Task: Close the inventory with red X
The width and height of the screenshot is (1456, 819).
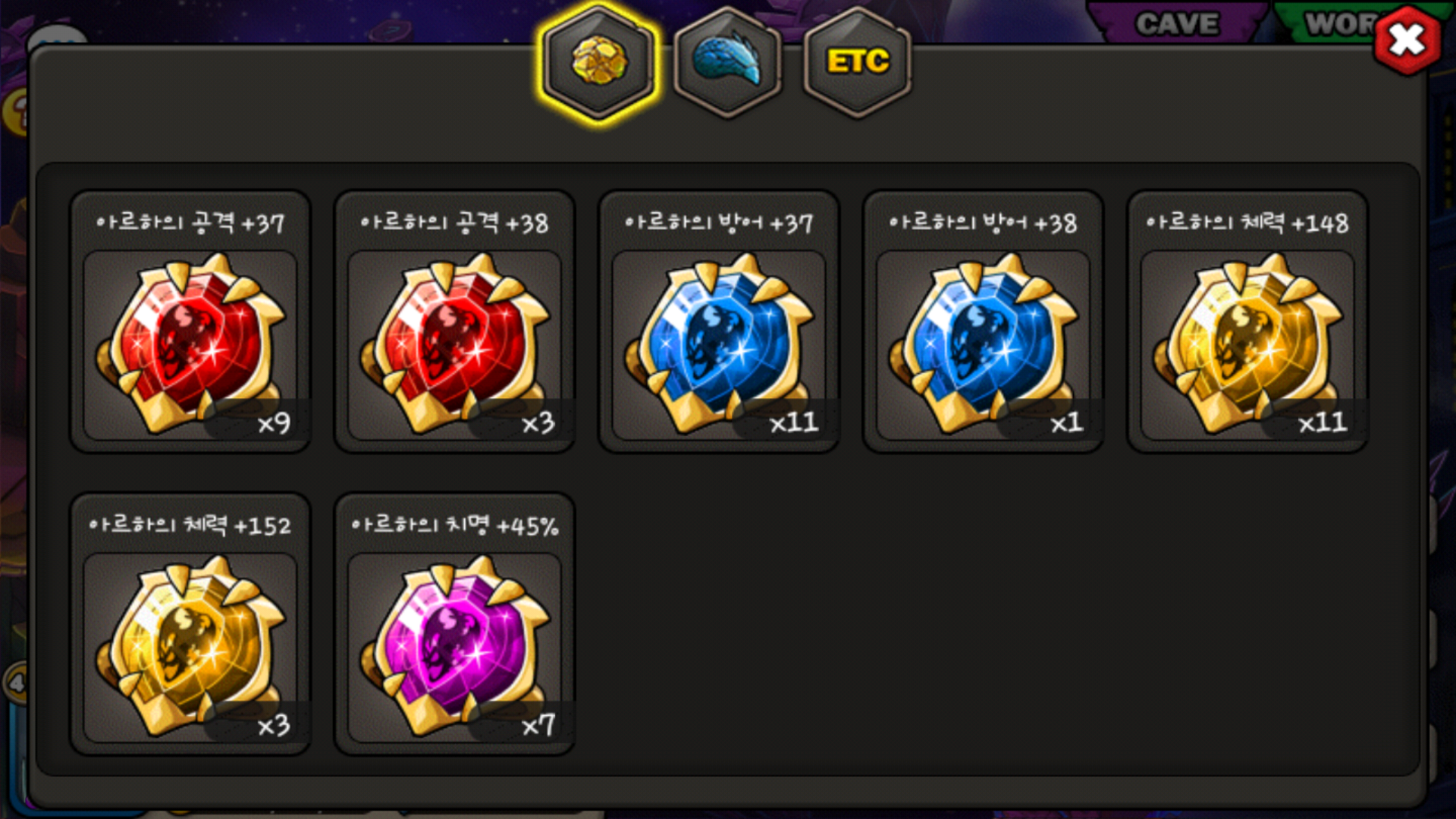Action: [1407, 40]
